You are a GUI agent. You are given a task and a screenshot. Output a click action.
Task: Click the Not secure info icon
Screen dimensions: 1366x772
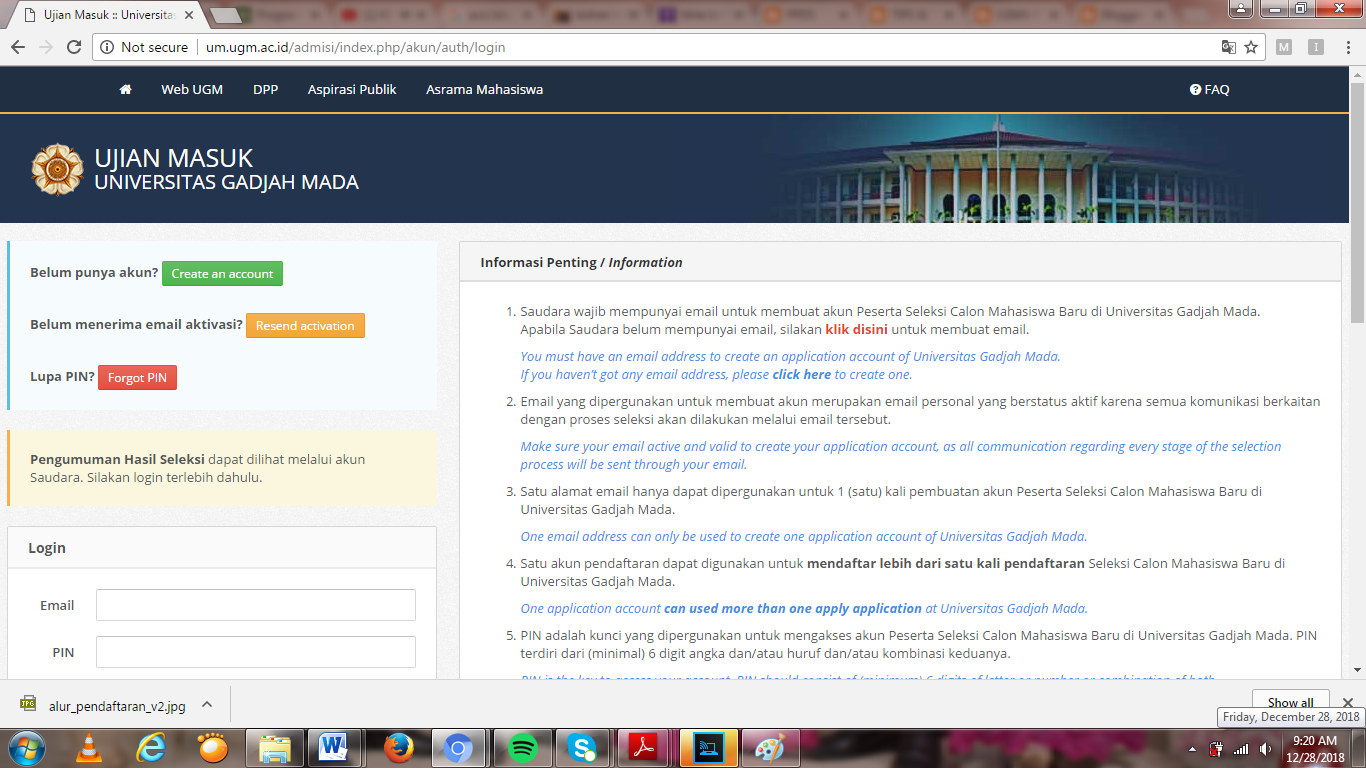coord(107,47)
